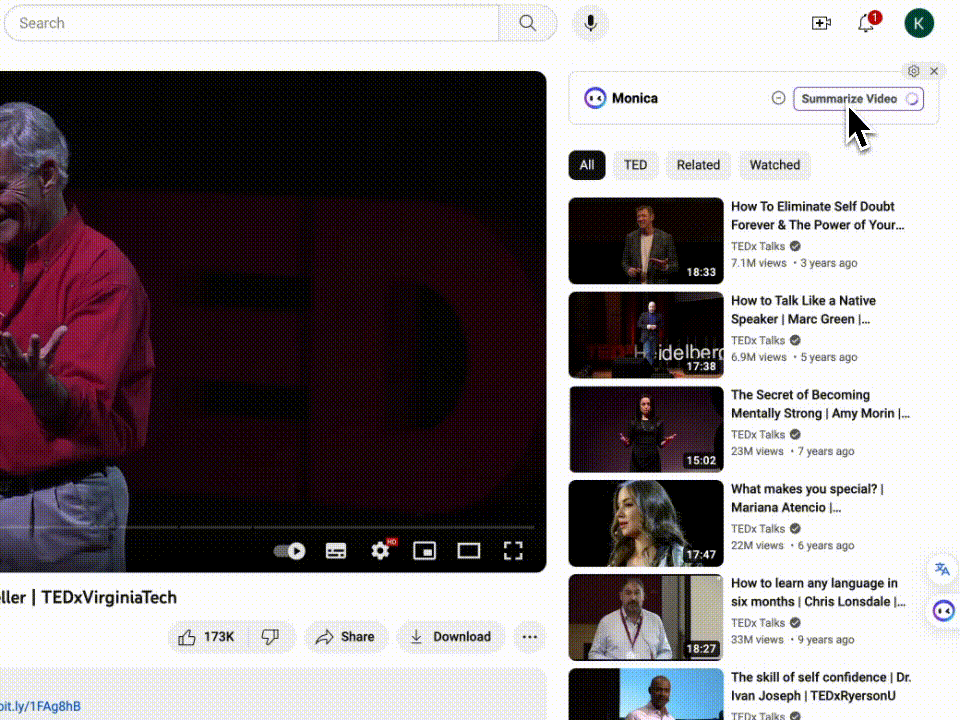Open Monica's settings gear

pyautogui.click(x=913, y=70)
